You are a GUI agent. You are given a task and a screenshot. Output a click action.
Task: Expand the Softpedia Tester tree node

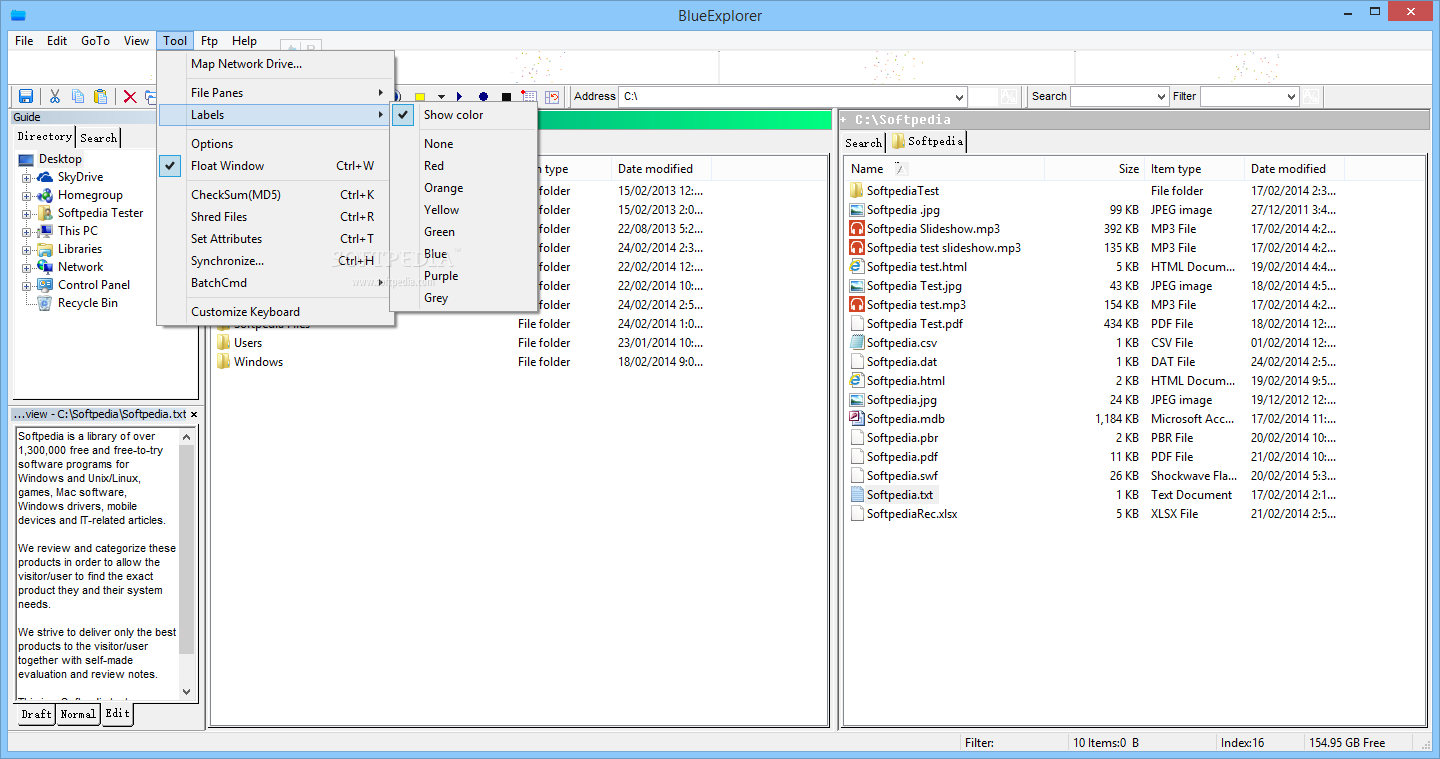(27, 213)
